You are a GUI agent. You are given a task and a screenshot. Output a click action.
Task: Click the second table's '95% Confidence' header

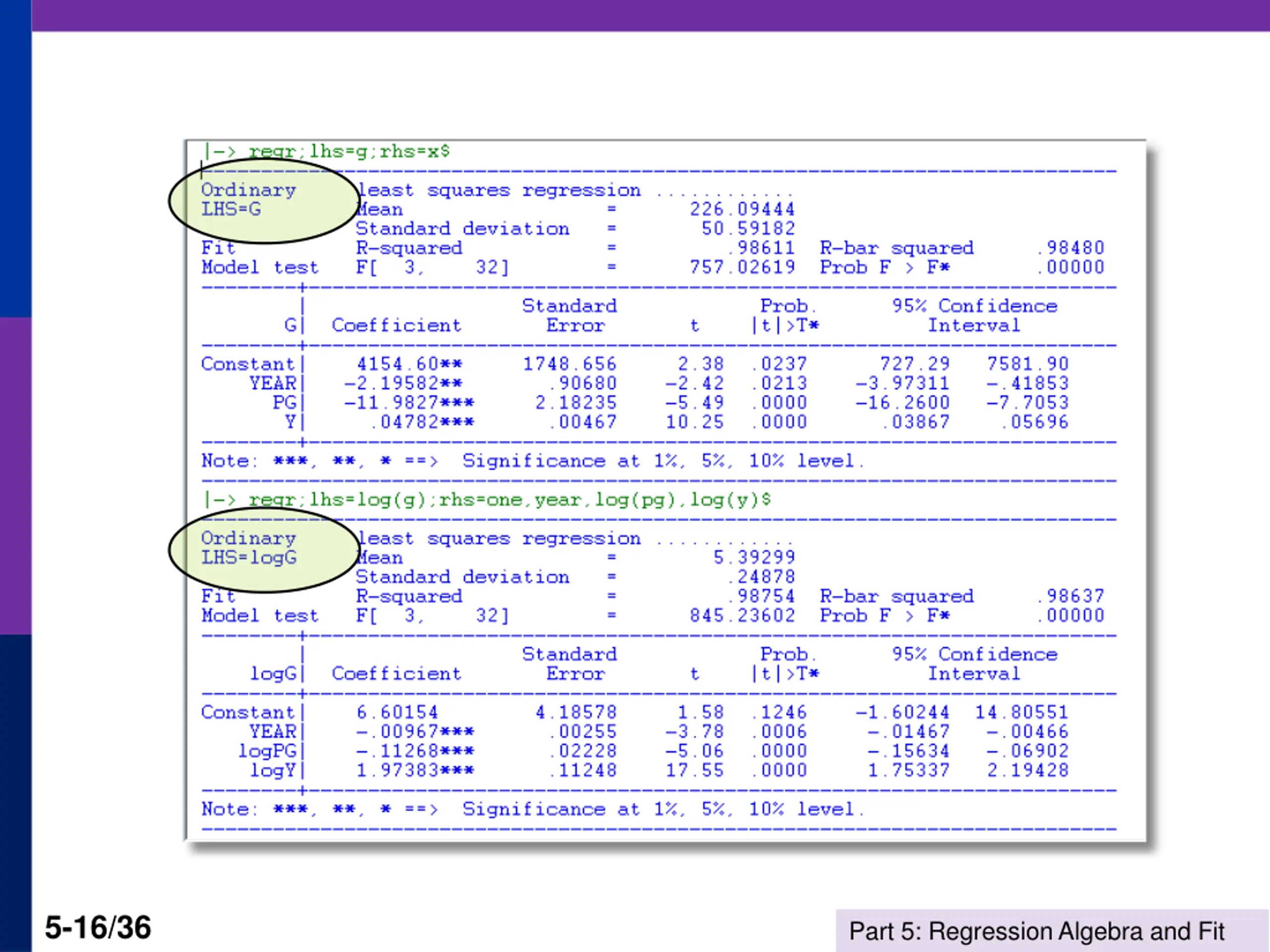(x=974, y=654)
